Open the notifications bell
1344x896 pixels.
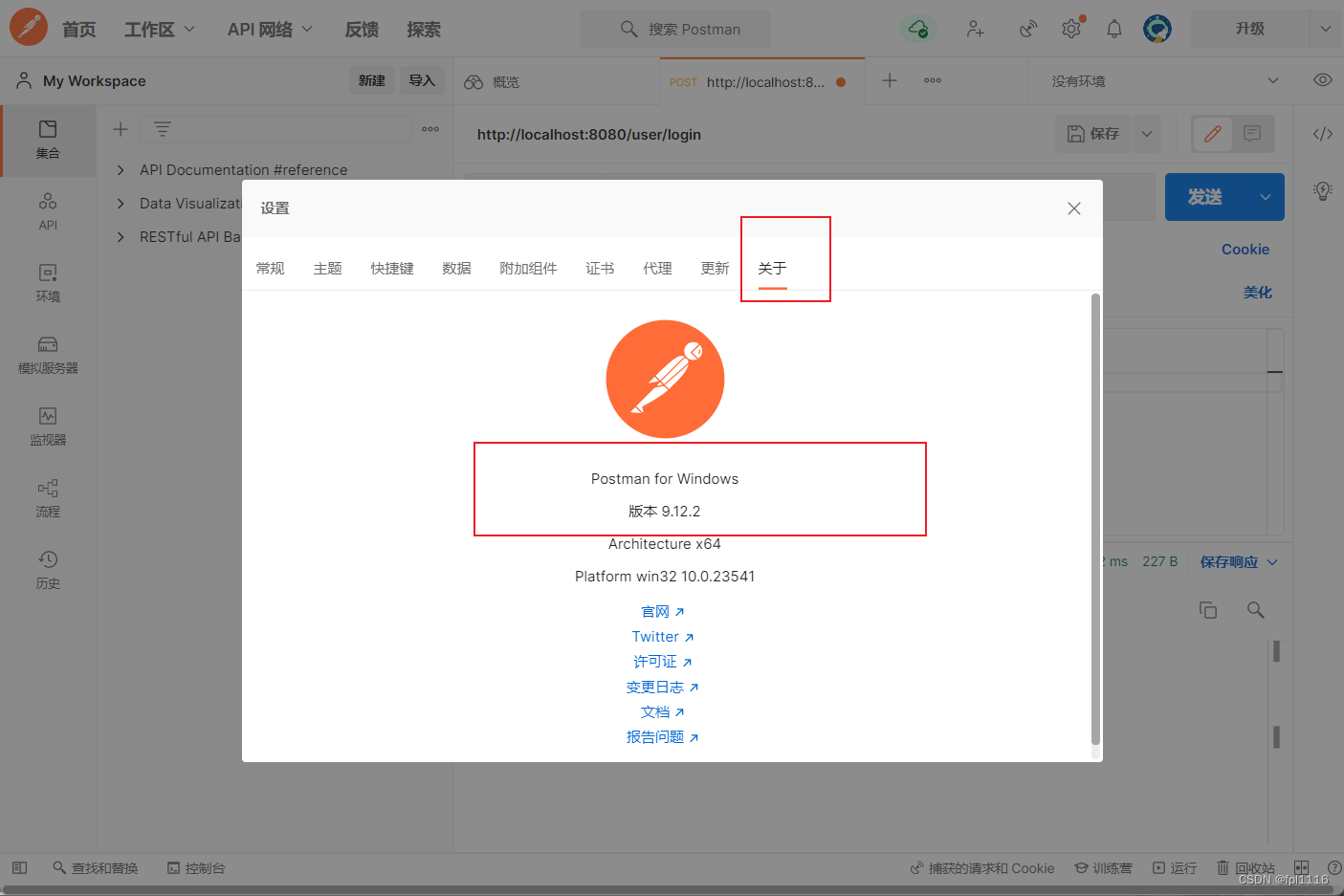[x=1114, y=29]
